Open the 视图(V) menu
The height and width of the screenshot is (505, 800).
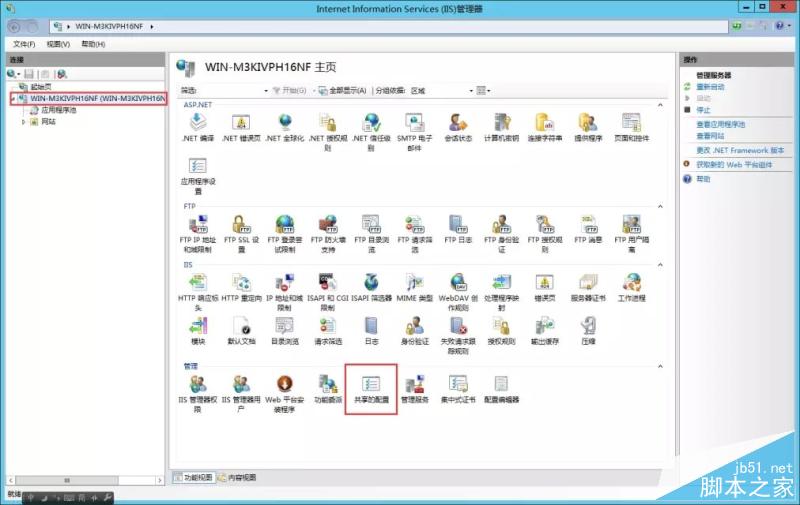[58, 44]
